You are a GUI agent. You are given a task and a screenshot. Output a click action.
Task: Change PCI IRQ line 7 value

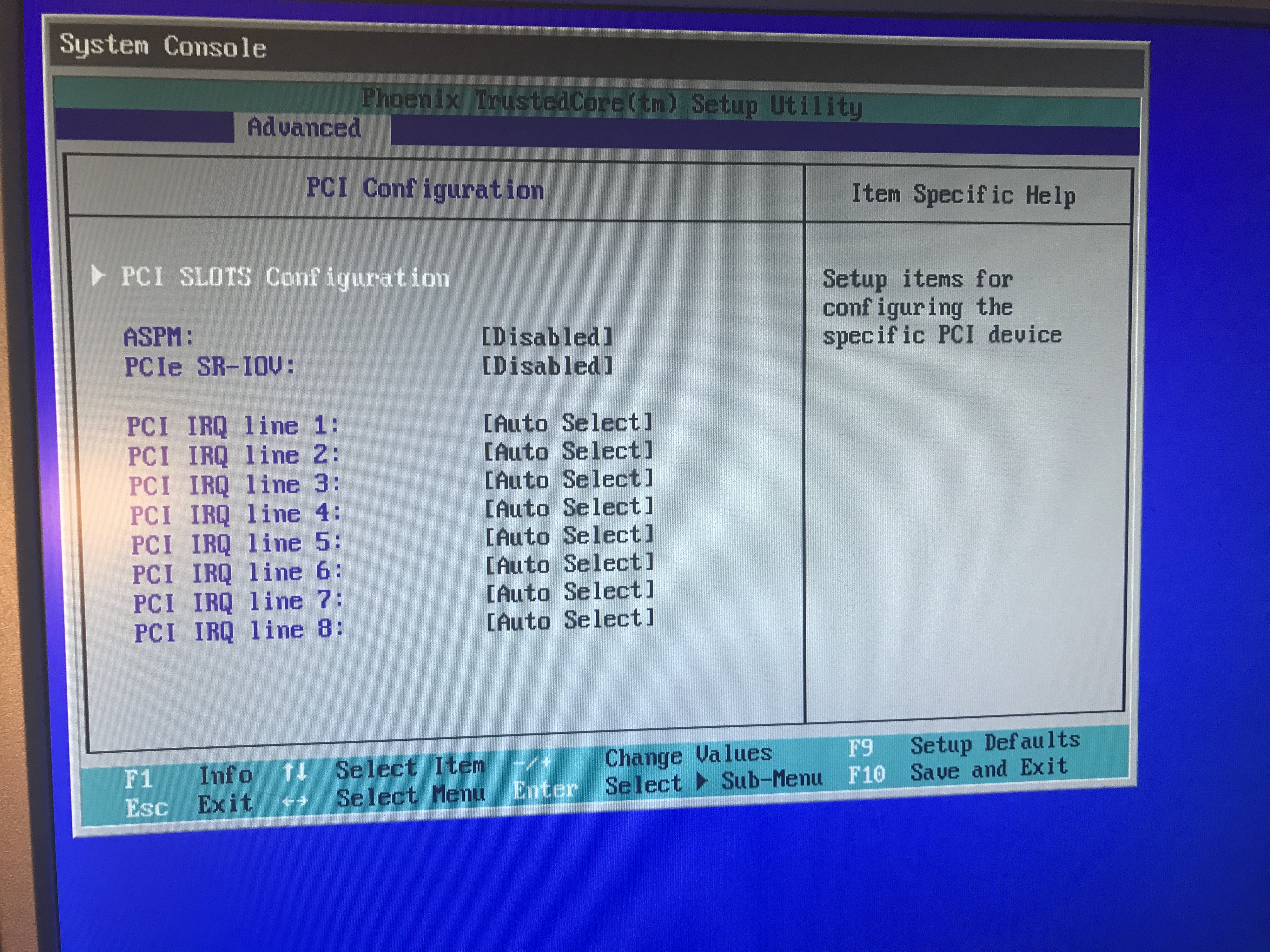click(570, 592)
